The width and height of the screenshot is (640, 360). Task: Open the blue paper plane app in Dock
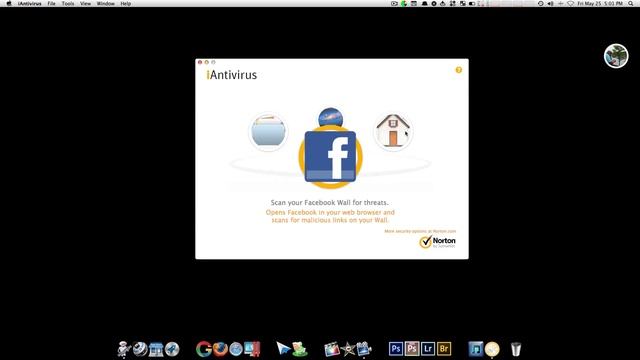[x=283, y=349]
